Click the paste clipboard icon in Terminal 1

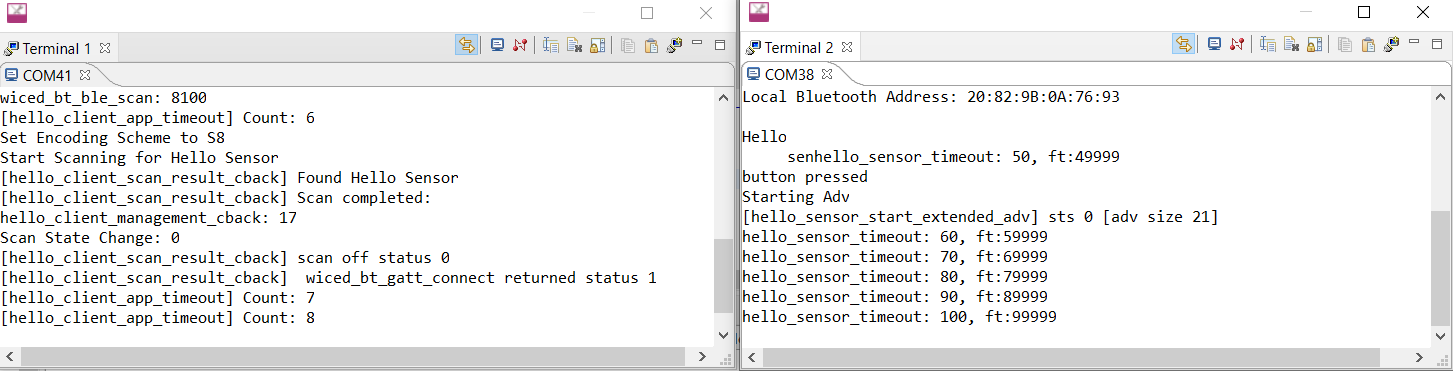click(651, 45)
